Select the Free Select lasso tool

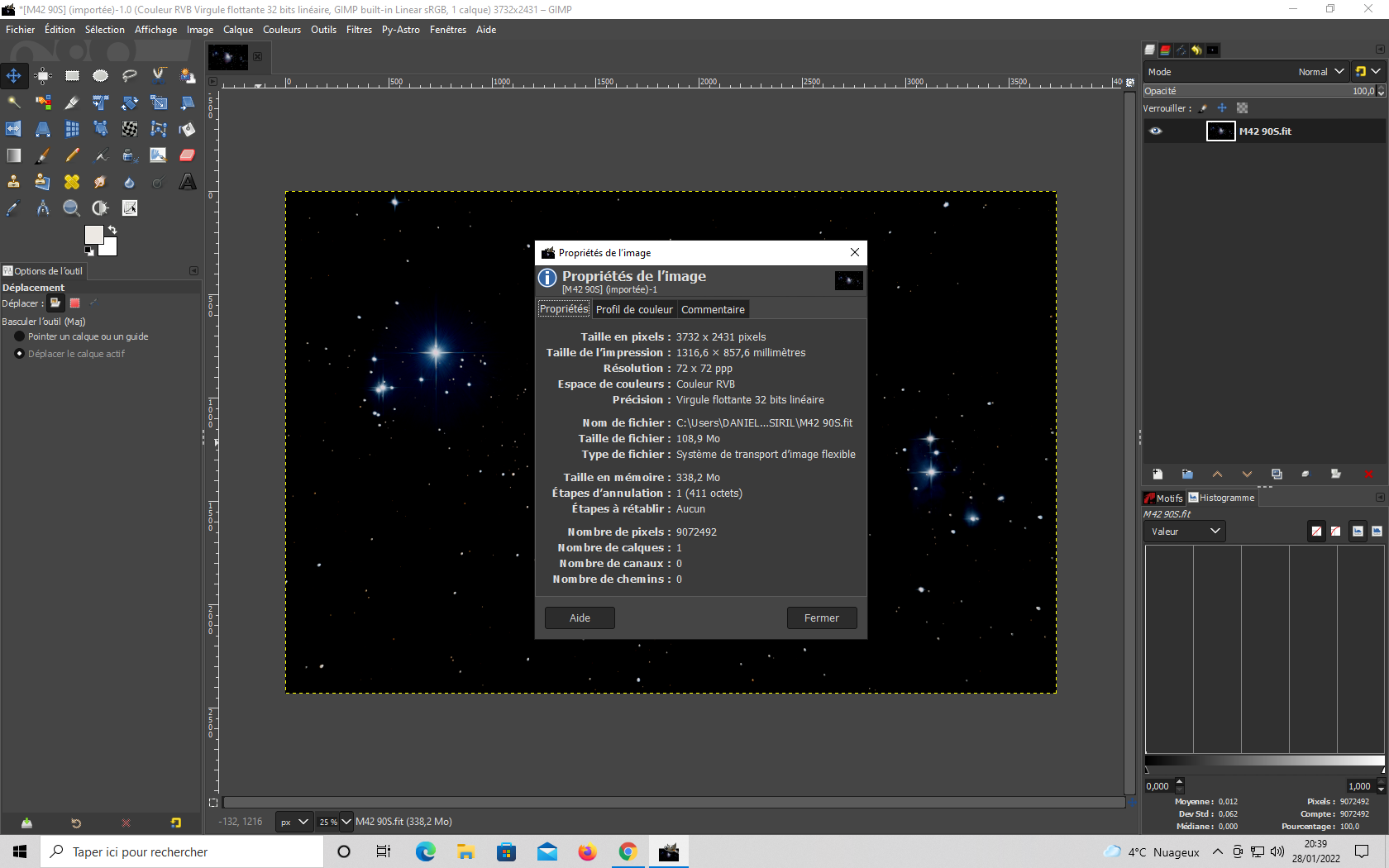130,76
